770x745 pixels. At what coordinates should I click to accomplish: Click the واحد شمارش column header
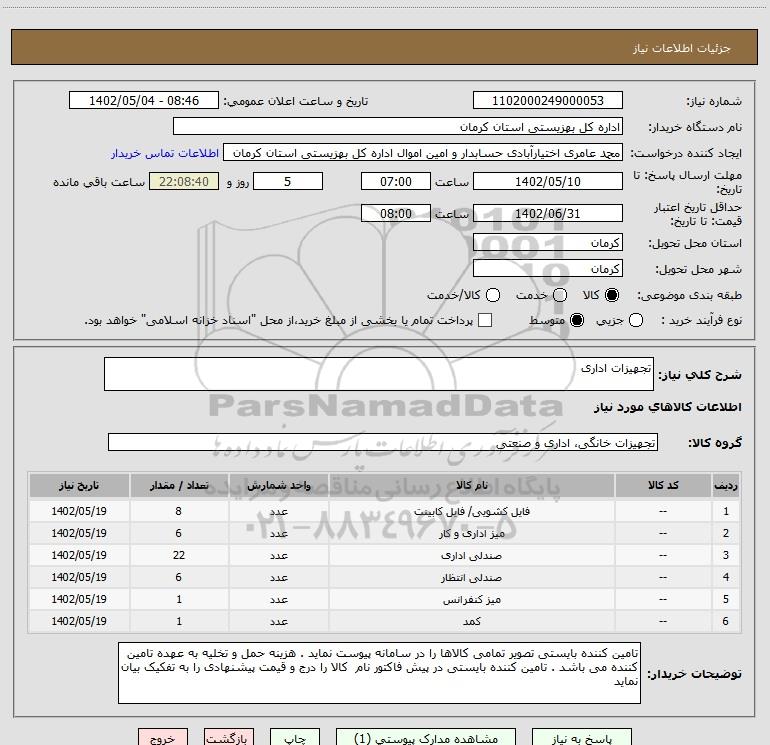278,485
